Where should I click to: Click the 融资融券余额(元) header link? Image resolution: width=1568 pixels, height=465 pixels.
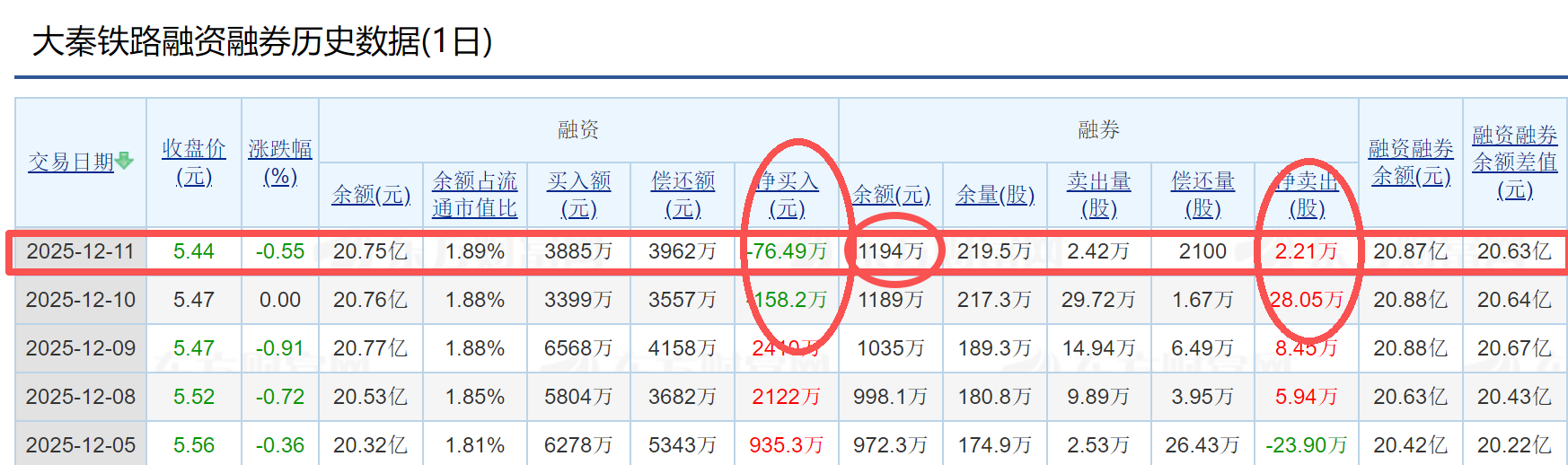[1411, 162]
